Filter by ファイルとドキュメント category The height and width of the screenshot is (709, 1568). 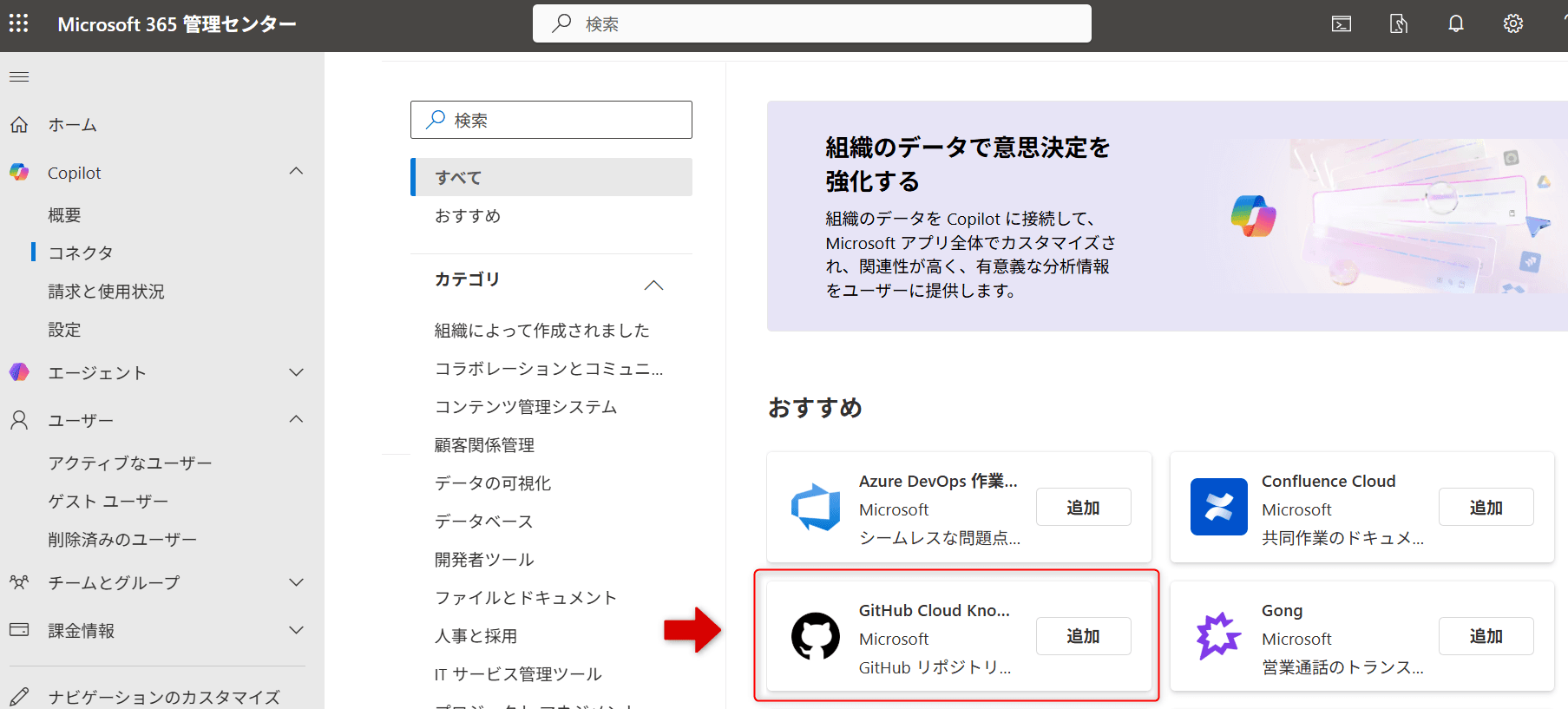pos(526,598)
